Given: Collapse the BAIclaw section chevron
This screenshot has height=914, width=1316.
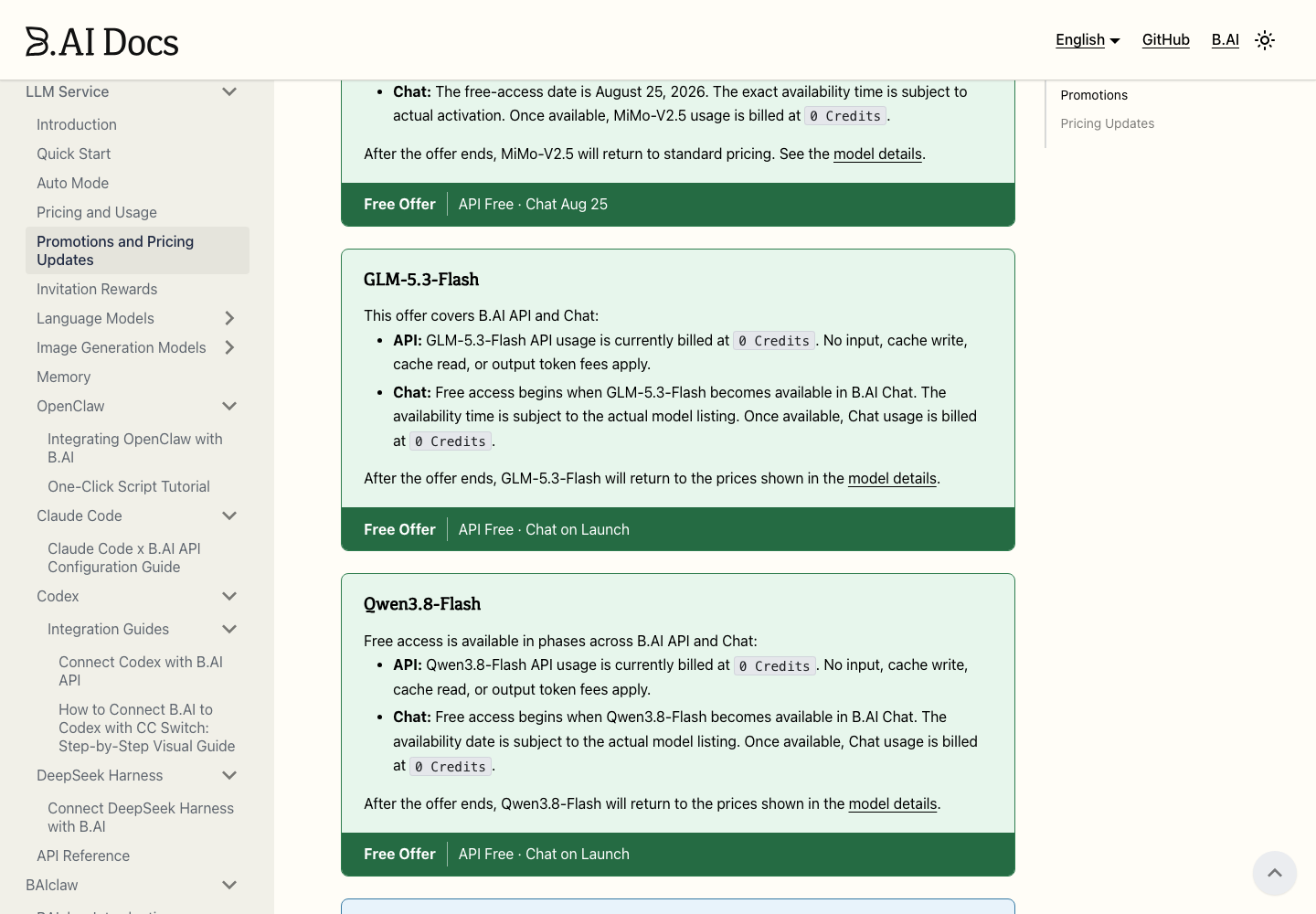Looking at the screenshot, I should [x=229, y=885].
